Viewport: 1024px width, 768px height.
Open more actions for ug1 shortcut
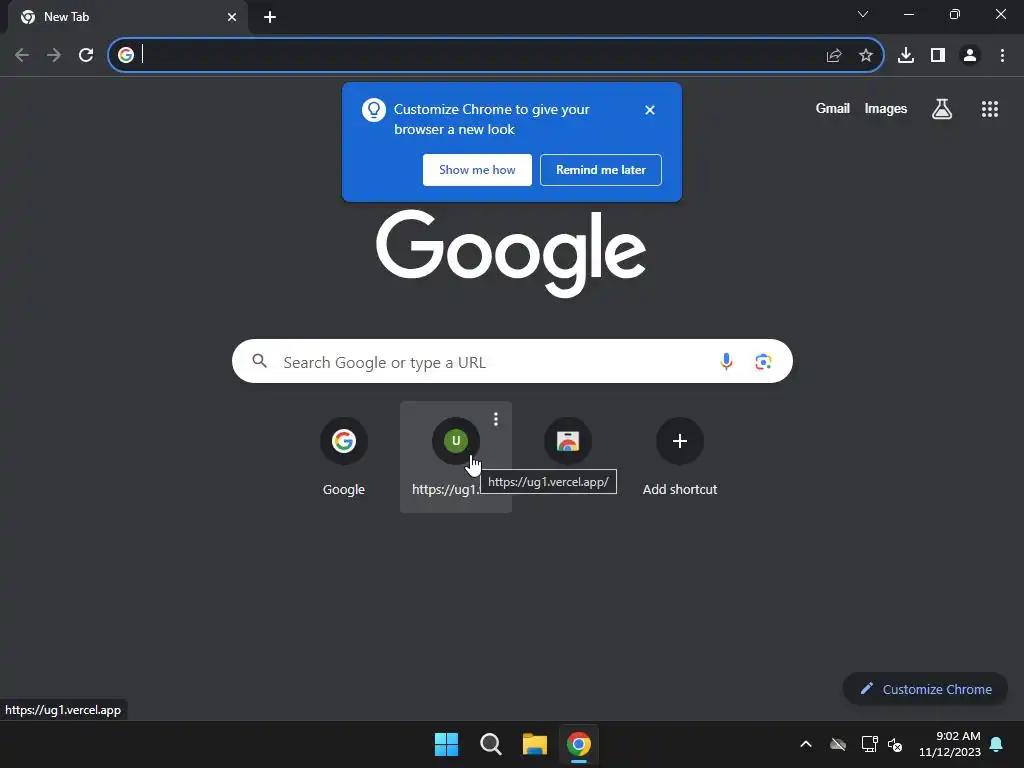point(496,419)
